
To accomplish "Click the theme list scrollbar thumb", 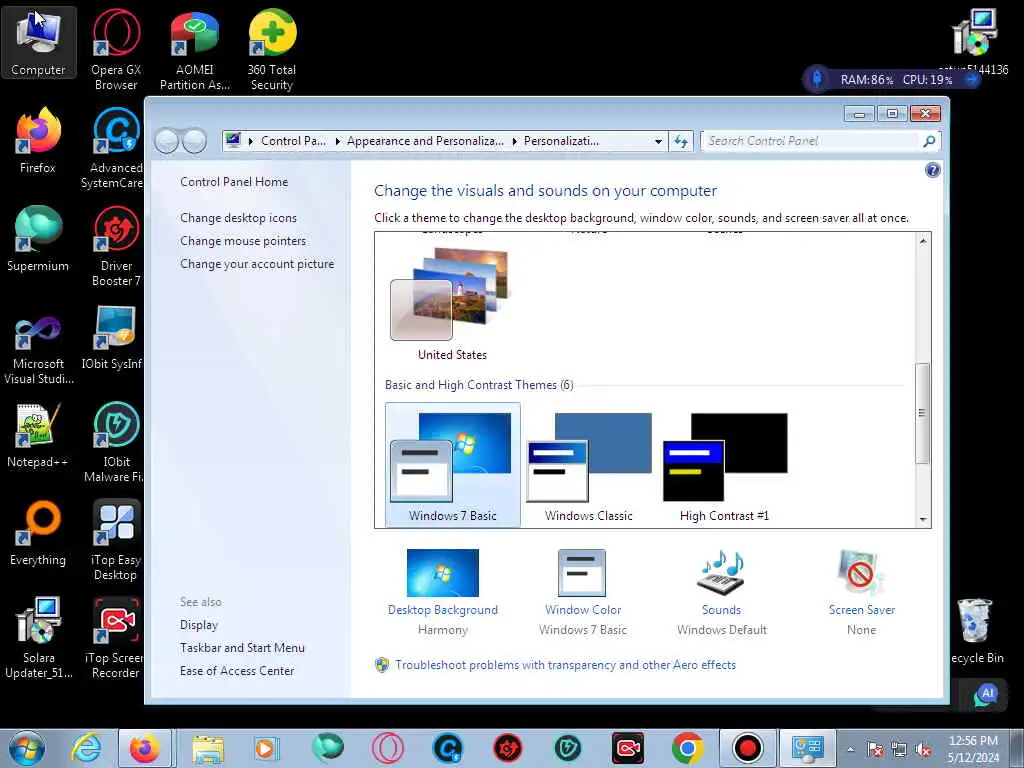I will [922, 413].
